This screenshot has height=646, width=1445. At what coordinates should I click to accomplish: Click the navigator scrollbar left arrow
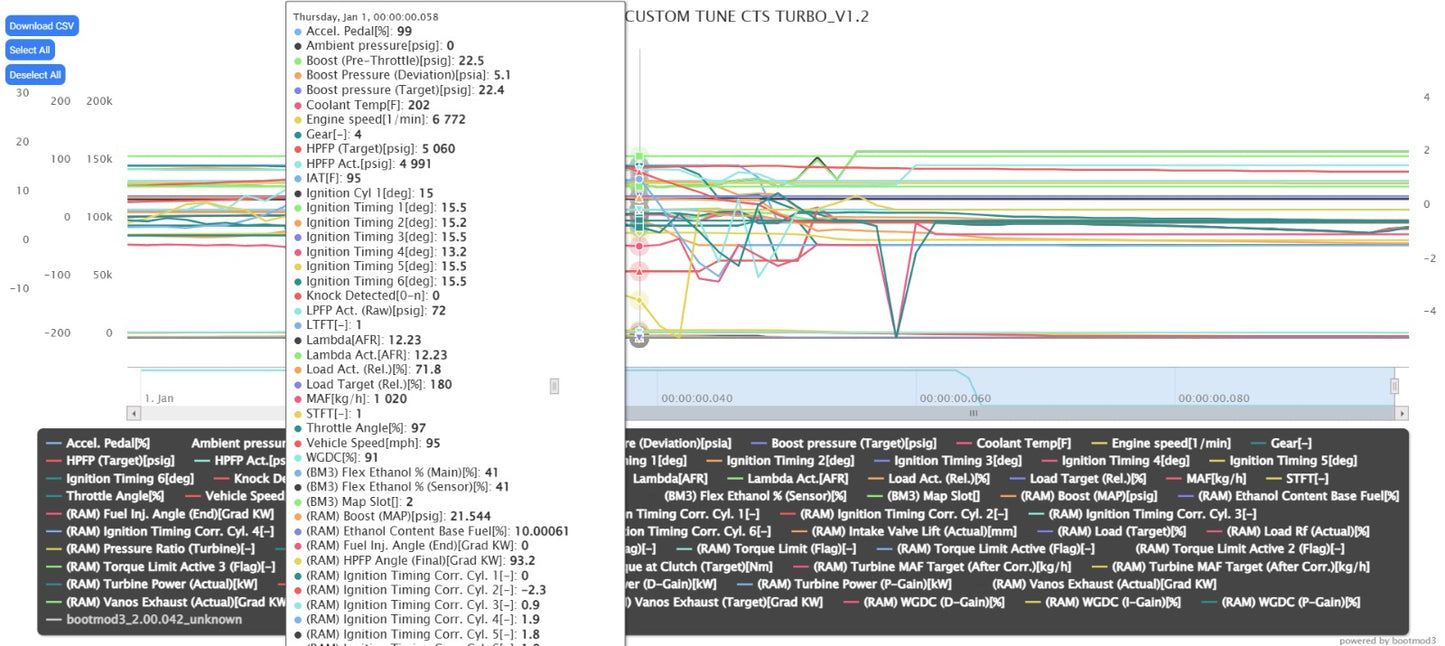coord(133,413)
